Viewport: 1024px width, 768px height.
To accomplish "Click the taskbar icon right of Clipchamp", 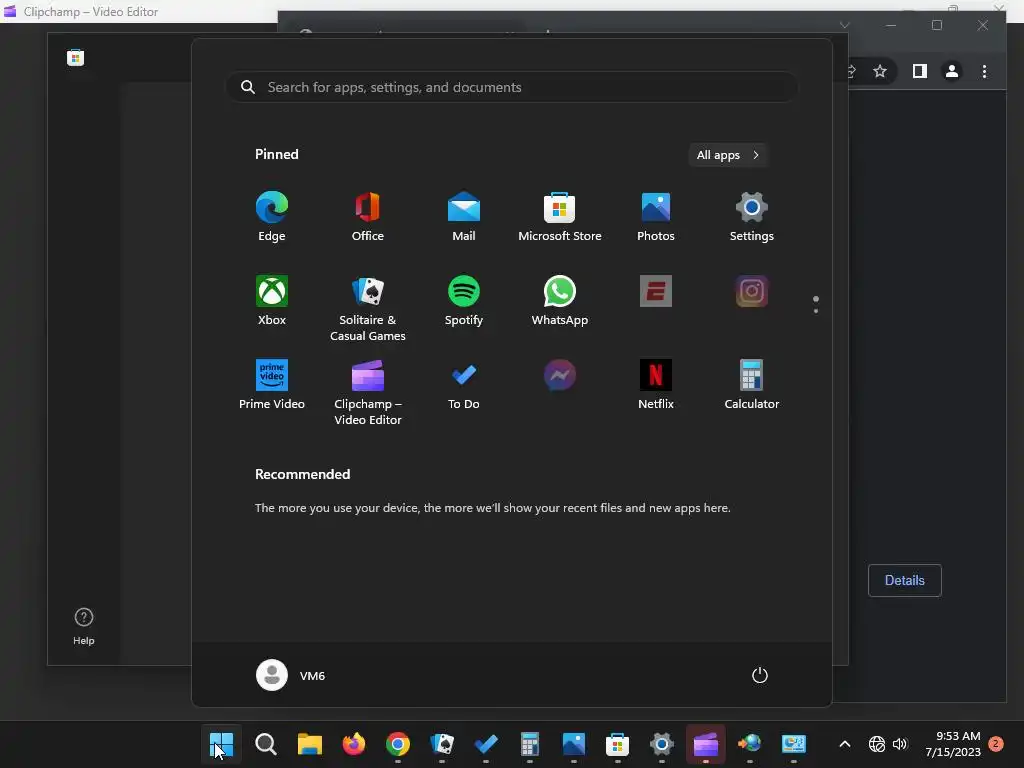I will pos(750,744).
